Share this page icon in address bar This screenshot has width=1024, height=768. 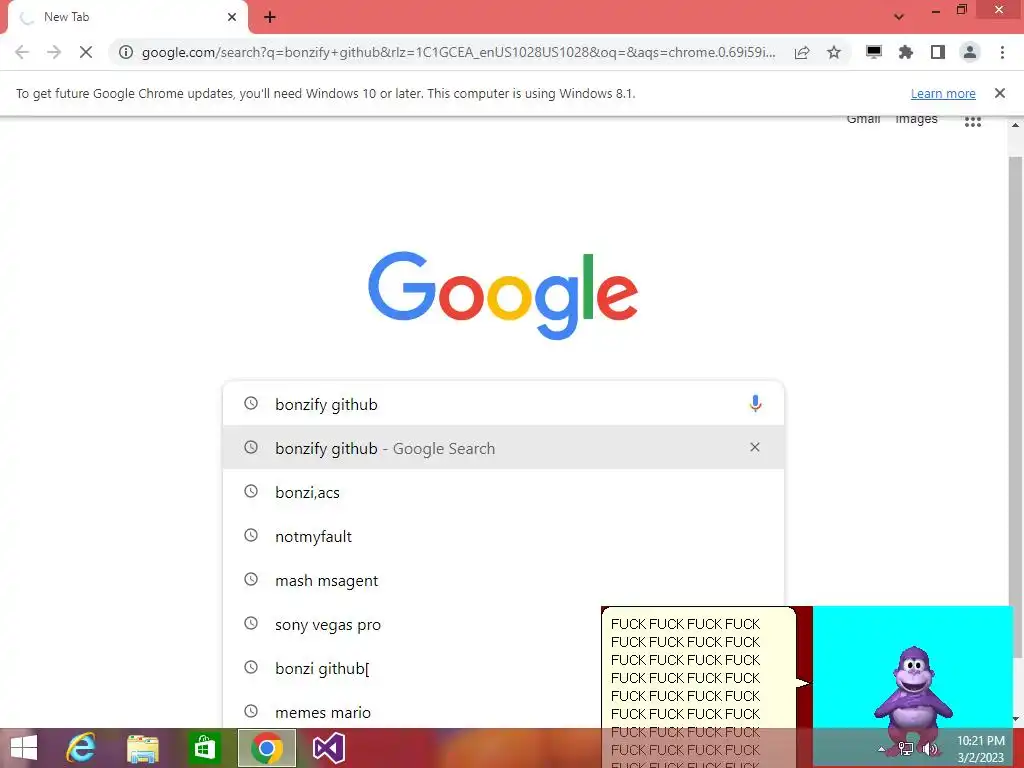802,52
